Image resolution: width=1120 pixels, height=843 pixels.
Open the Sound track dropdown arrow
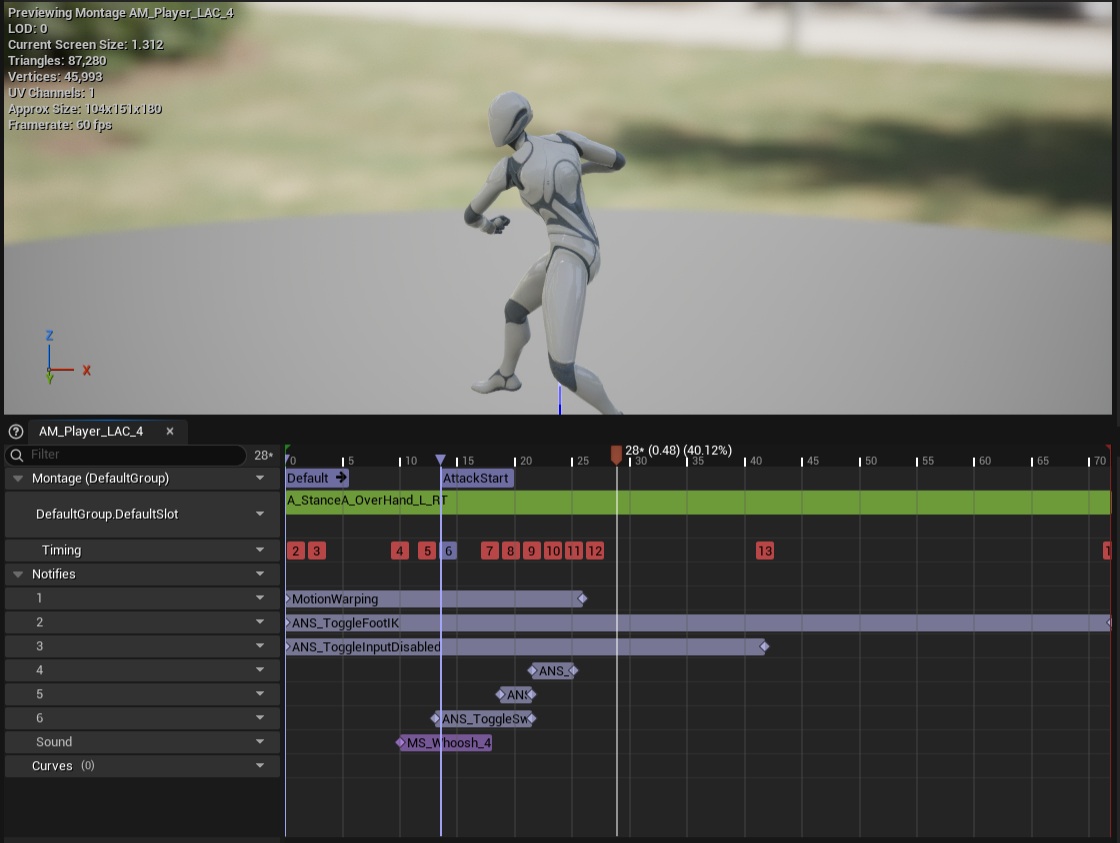260,742
